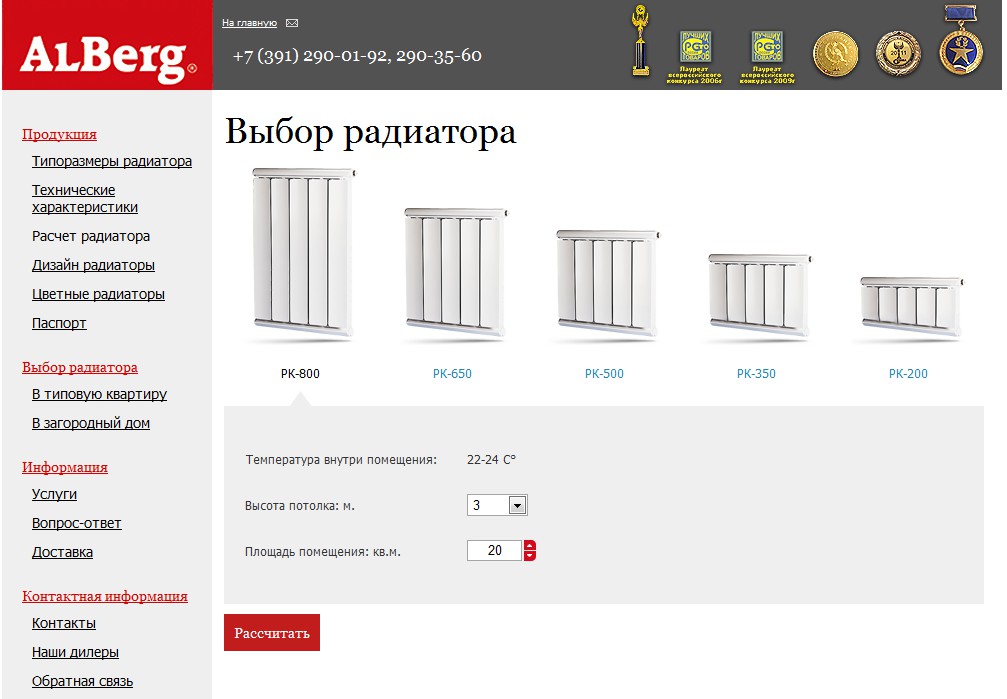Click the blue star medal with ribbon
Image resolution: width=1007 pixels, height=699 pixels.
[x=960, y=40]
